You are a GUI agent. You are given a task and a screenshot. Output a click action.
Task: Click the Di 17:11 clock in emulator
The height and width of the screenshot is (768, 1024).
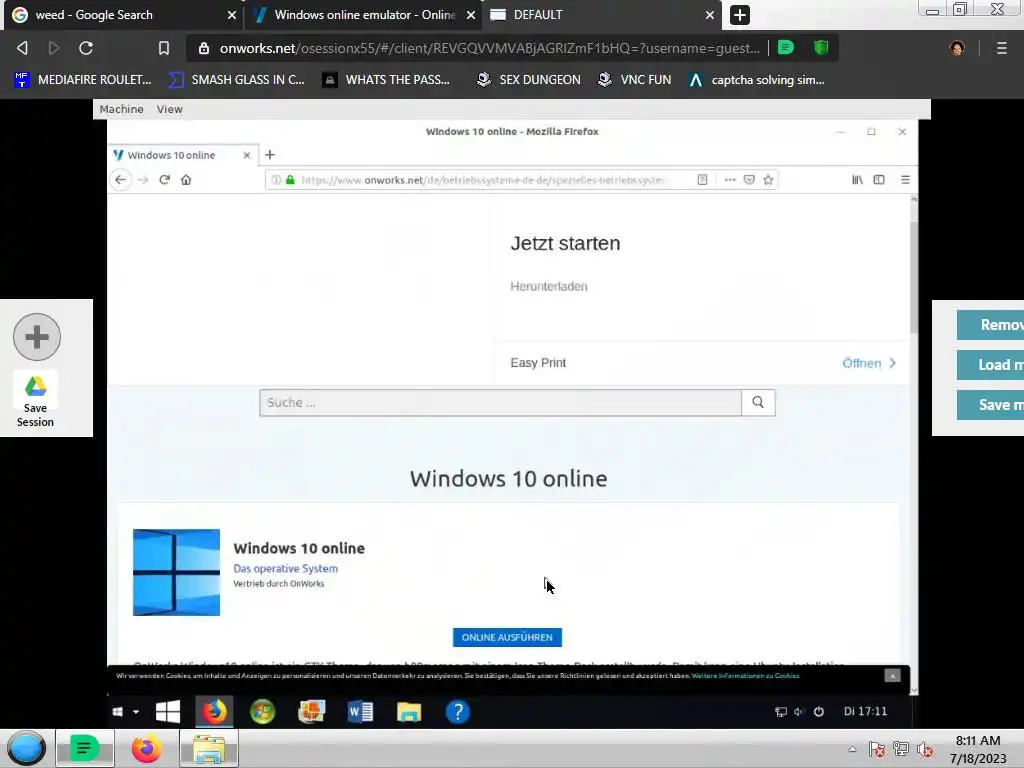[x=865, y=711]
